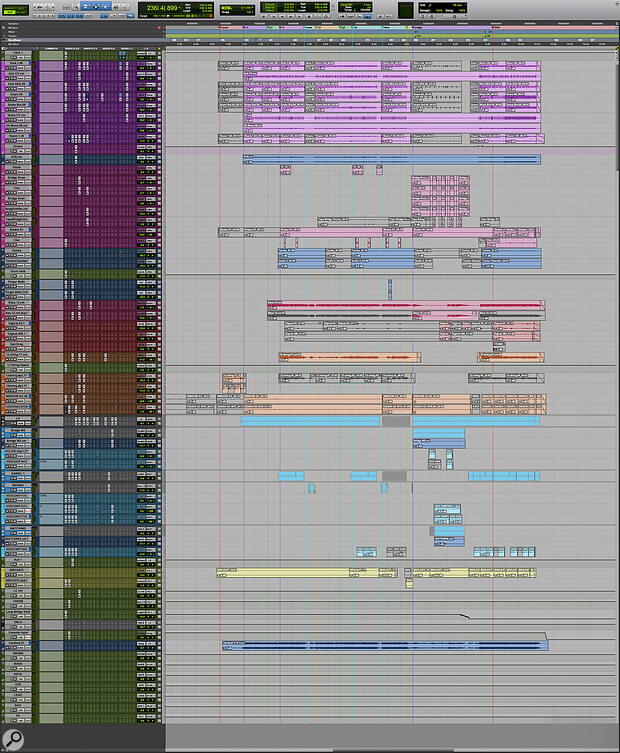Click the I/O column header
Viewport: 620px width, 753px height.
(146, 49)
